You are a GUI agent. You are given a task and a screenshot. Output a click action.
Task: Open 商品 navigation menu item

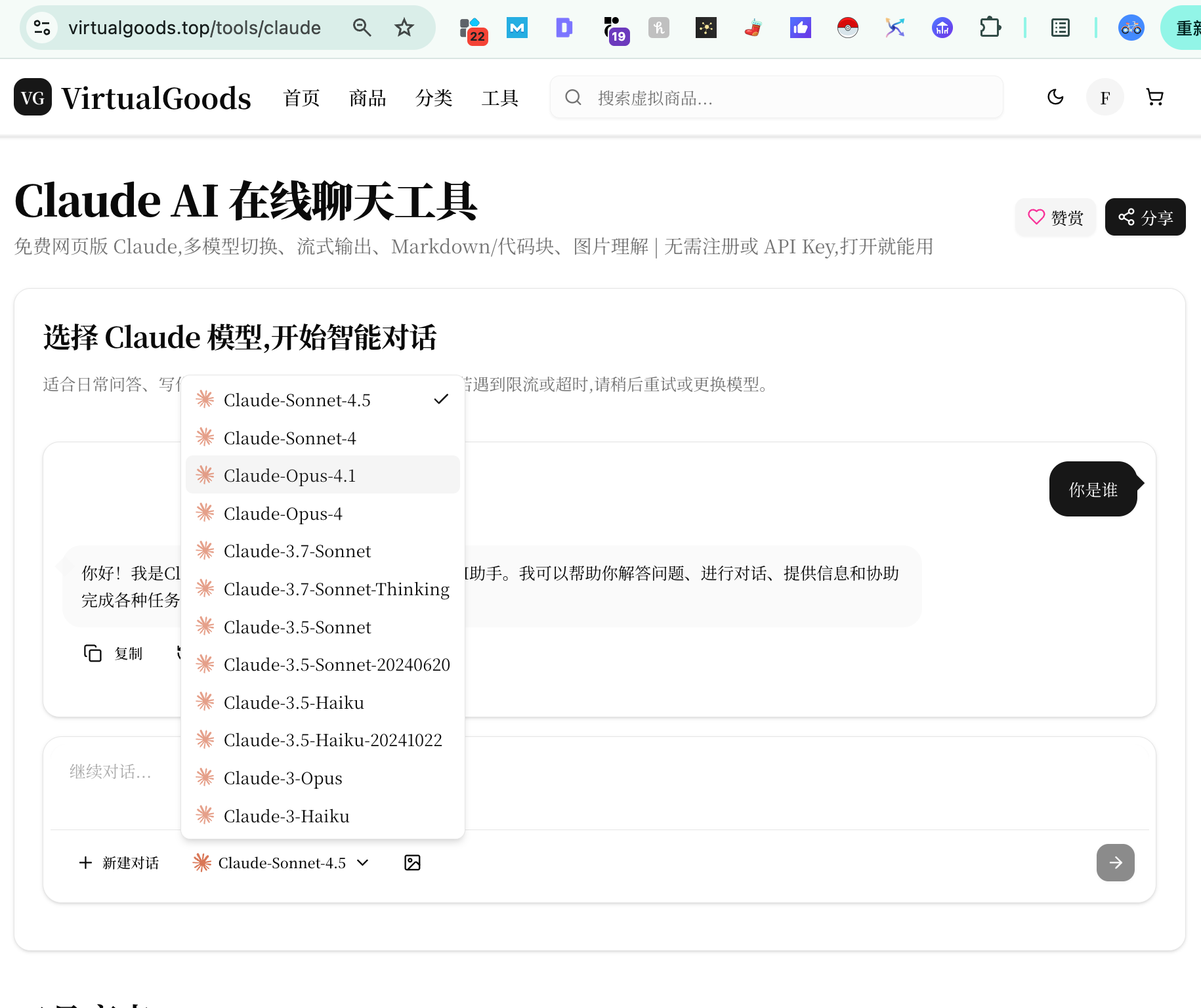tap(368, 98)
